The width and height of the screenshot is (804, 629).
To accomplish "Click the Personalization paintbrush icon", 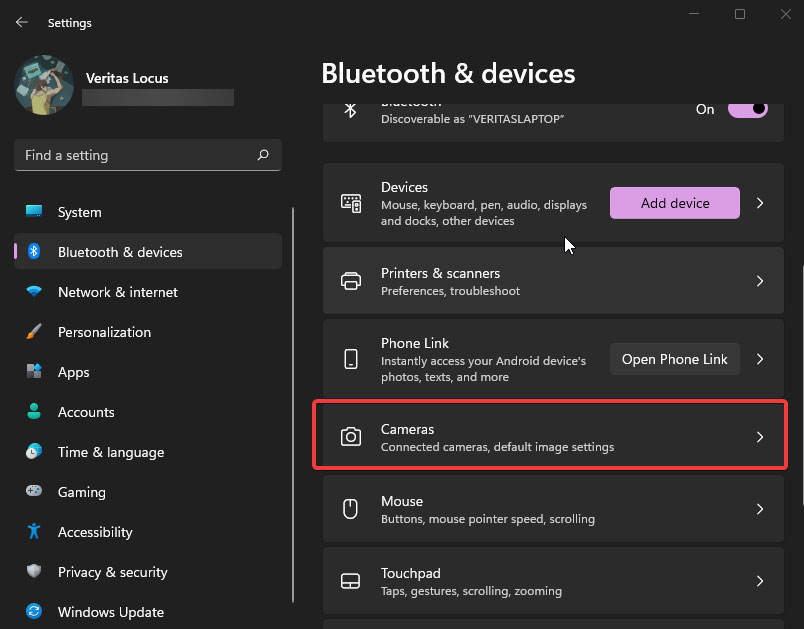I will point(34,332).
